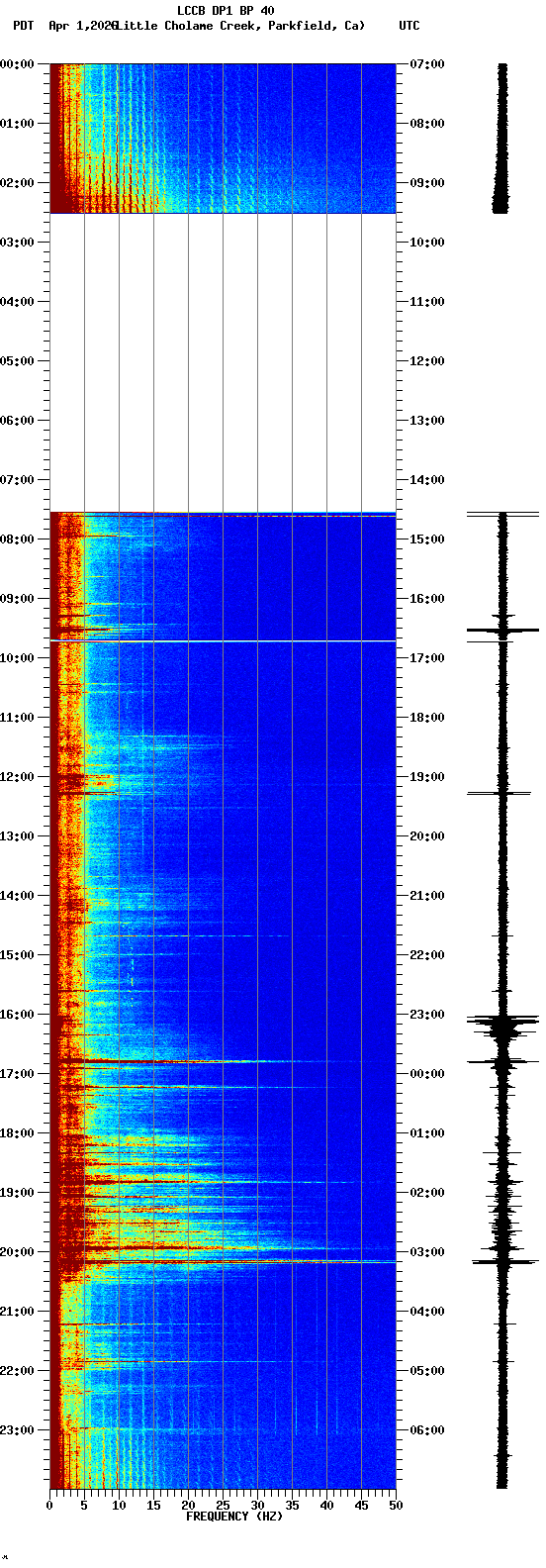Select the date text 'Apr 1,2026'
This screenshot has width=546, height=1568.
click(x=83, y=26)
